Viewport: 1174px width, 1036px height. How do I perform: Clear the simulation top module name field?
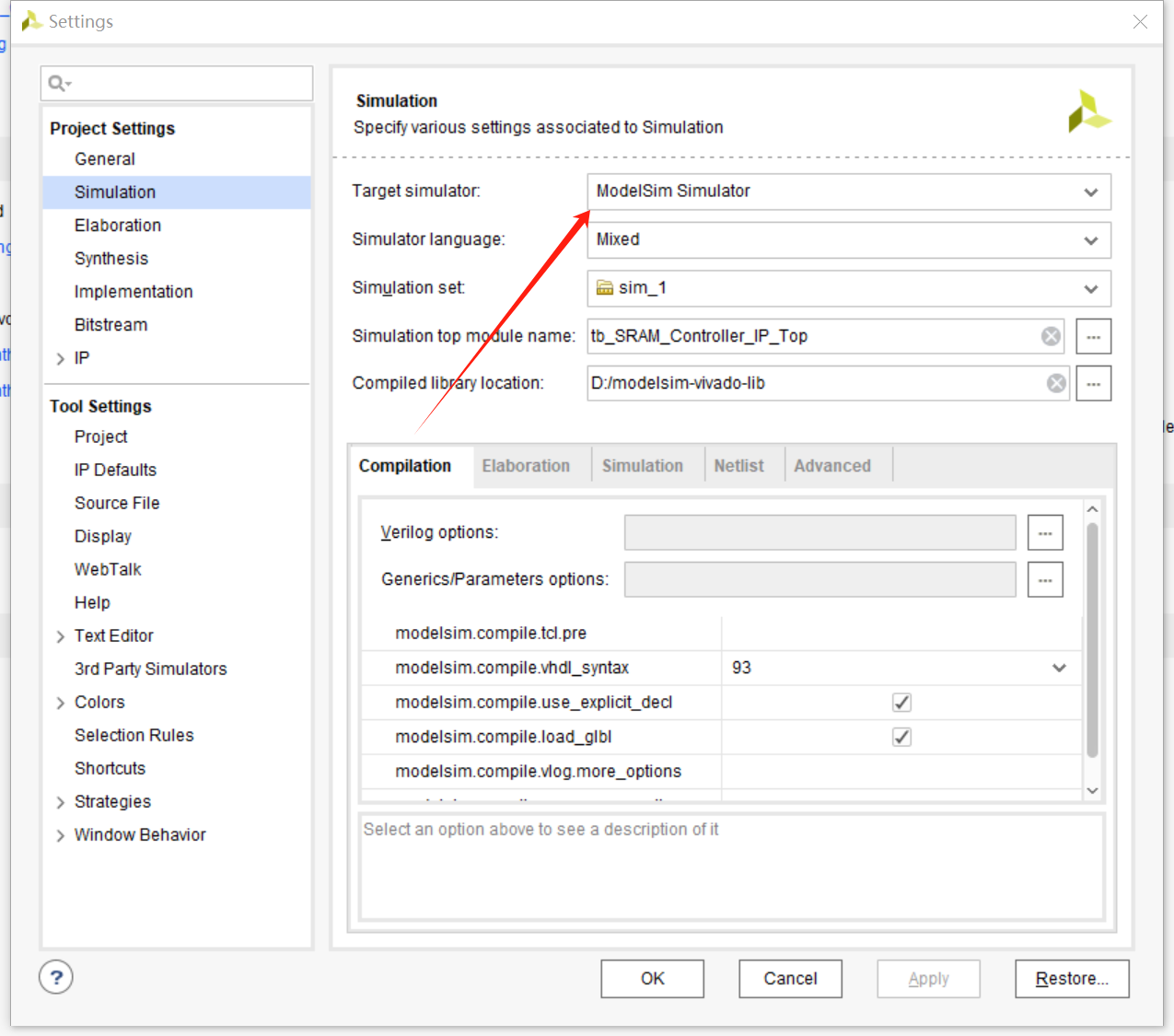(x=1051, y=336)
